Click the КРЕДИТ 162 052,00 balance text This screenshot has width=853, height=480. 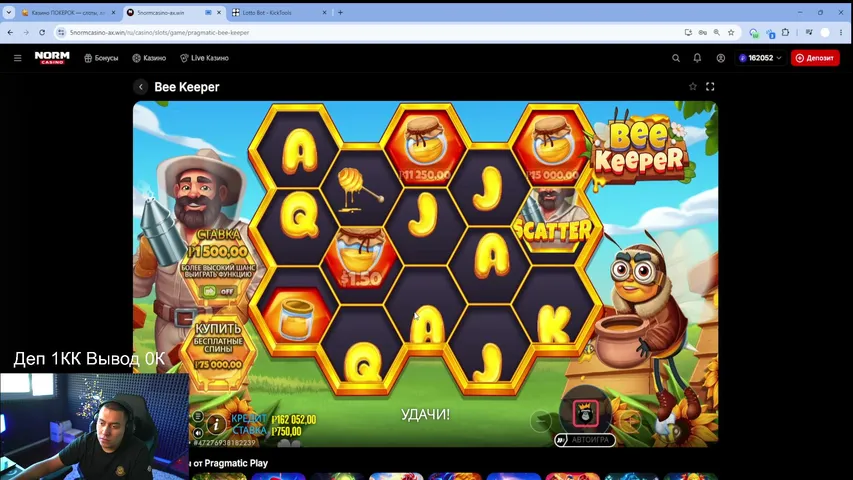click(274, 419)
